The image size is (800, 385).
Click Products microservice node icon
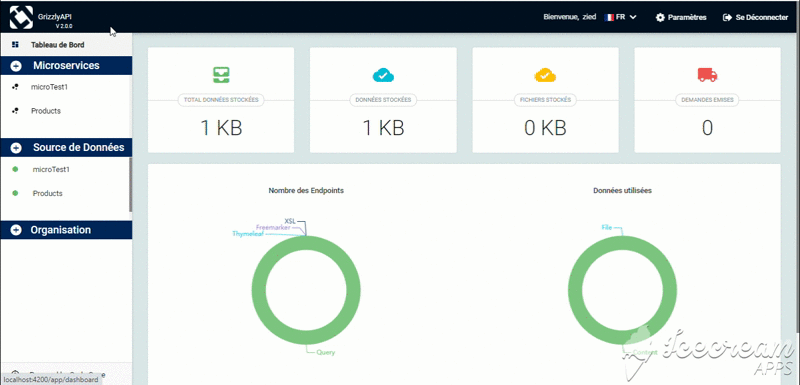pos(15,111)
